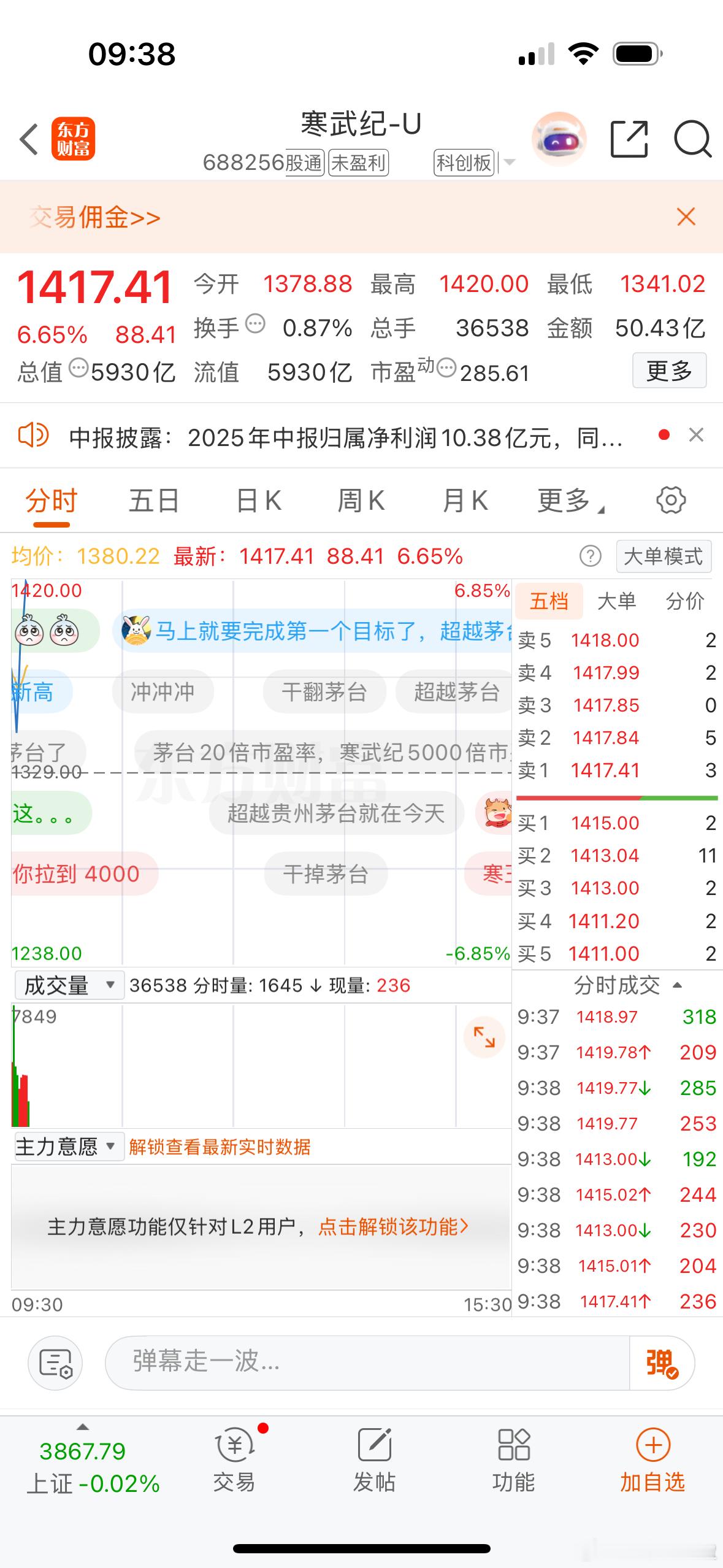Switch to the 分时 chart tab
Screen dimensions: 723x1568
52,501
